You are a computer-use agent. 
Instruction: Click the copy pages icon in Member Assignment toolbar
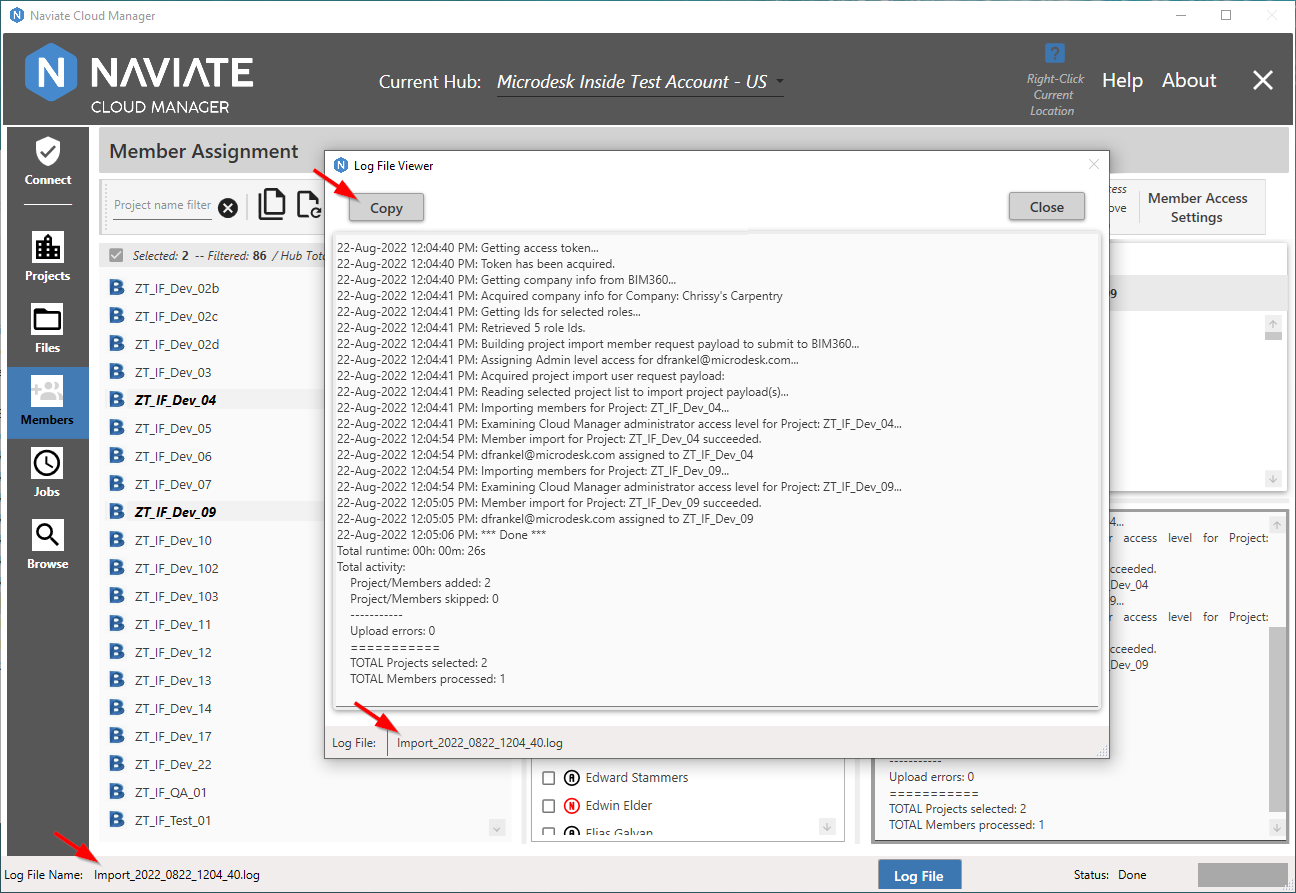(x=271, y=204)
